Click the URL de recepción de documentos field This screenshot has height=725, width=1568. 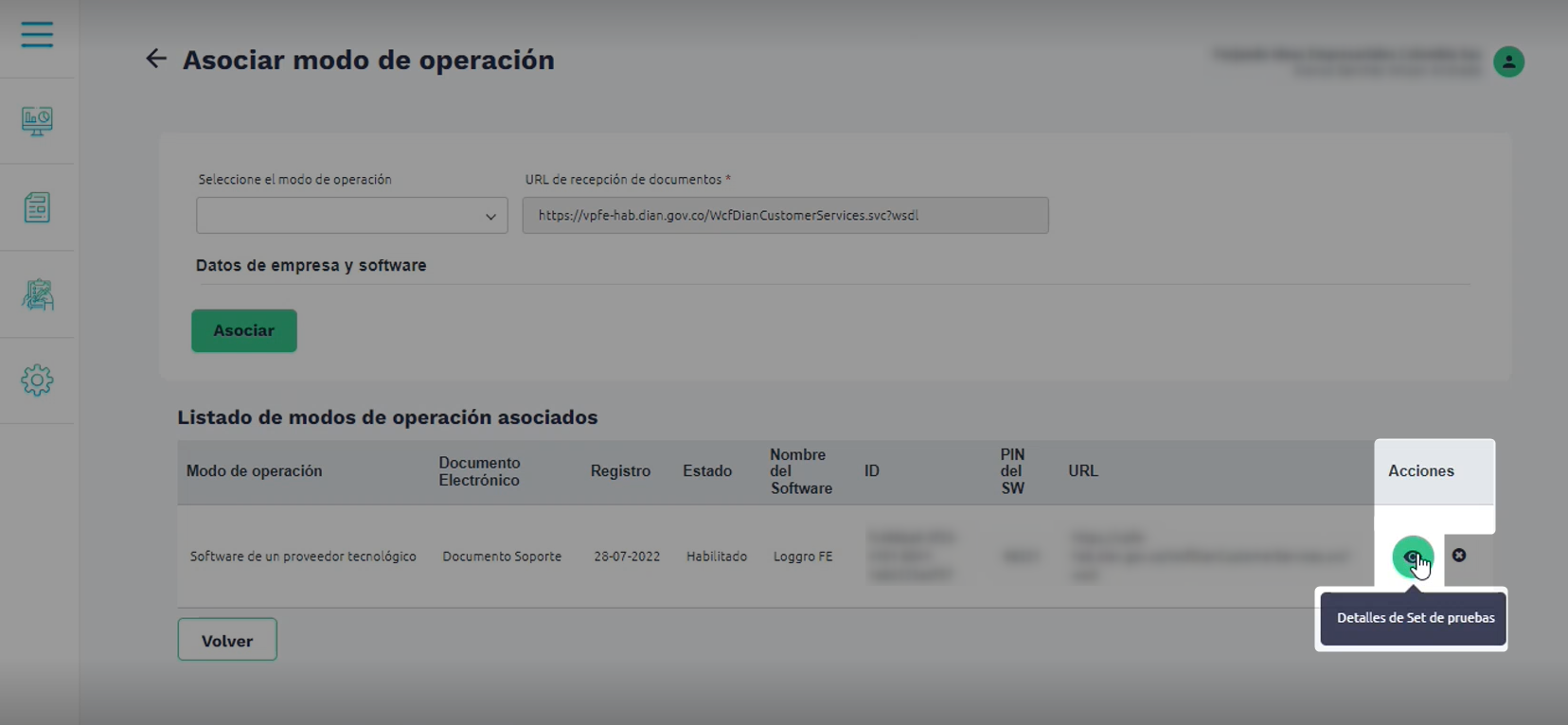pyautogui.click(x=784, y=216)
